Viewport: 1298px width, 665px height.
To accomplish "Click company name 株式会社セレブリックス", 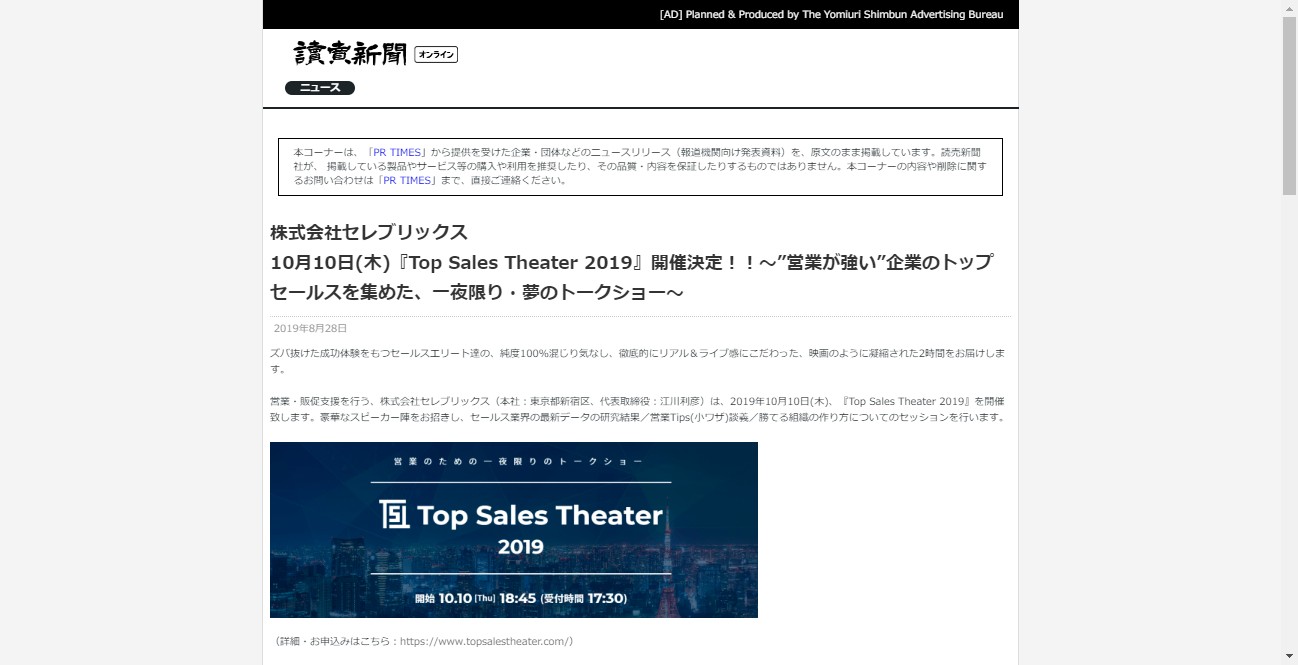I will [x=369, y=233].
